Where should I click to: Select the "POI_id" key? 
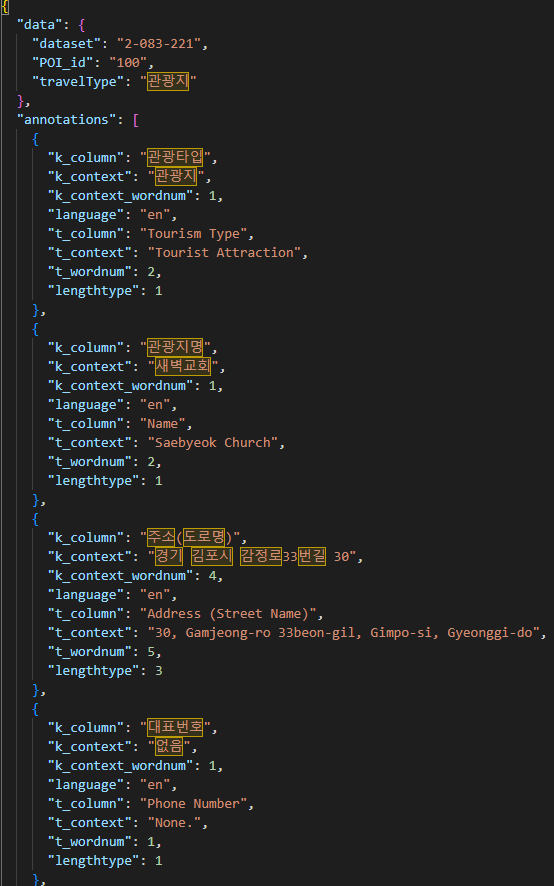pyautogui.click(x=62, y=62)
